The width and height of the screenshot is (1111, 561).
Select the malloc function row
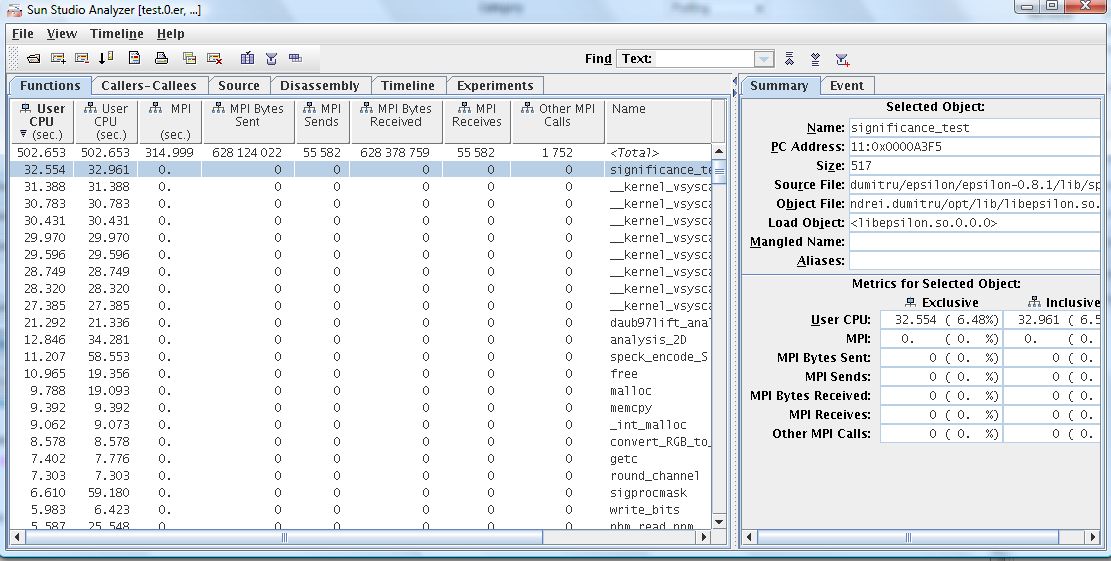361,391
